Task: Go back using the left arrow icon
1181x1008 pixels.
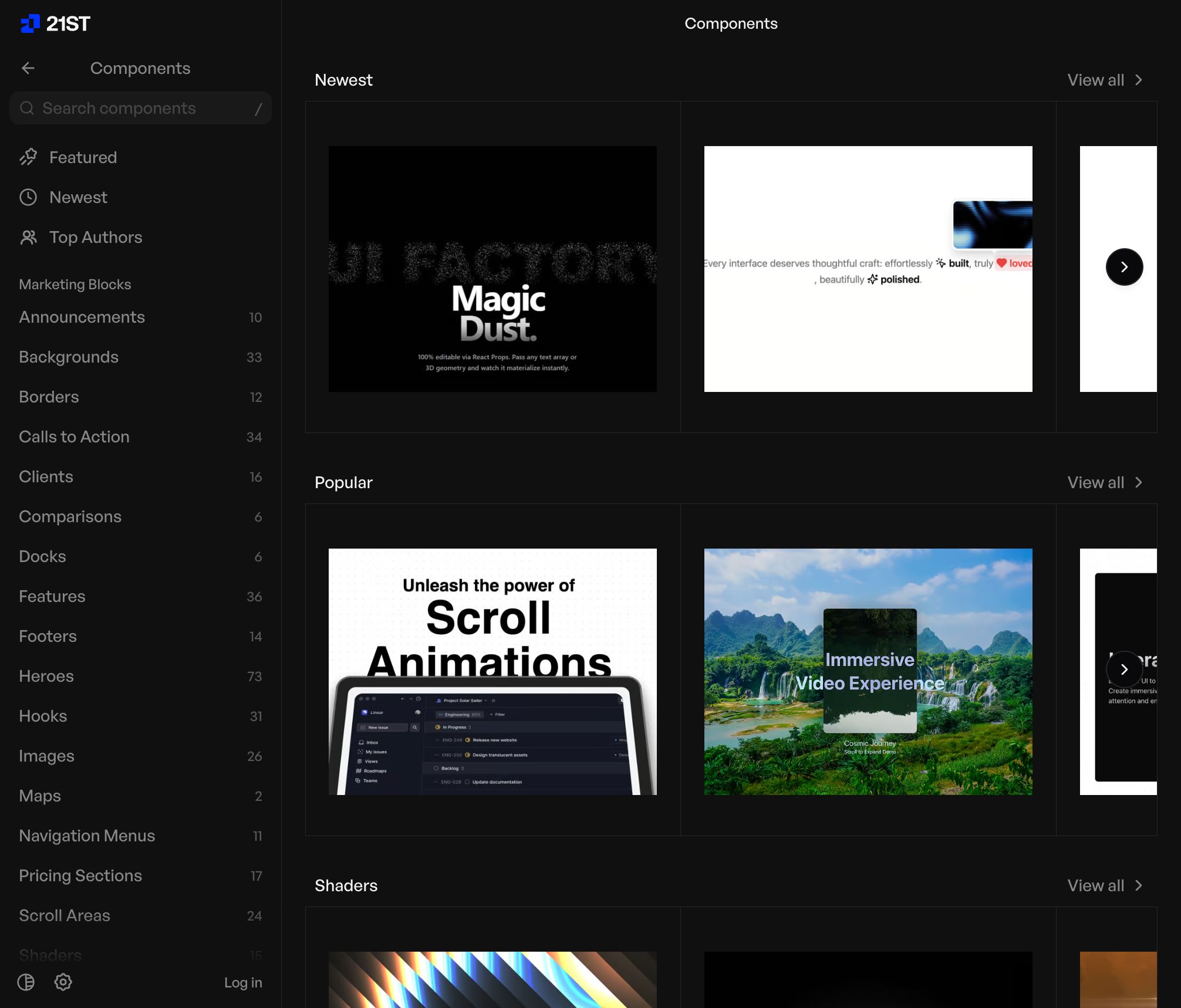Action: pyautogui.click(x=28, y=68)
